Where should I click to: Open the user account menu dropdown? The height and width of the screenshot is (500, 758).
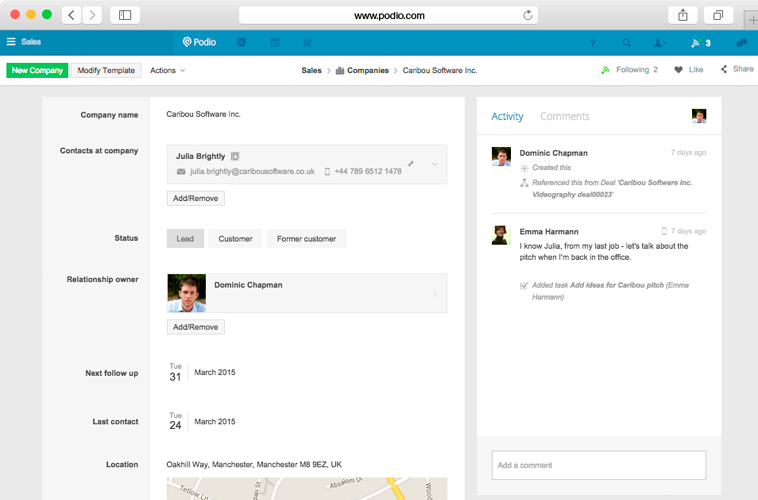660,43
